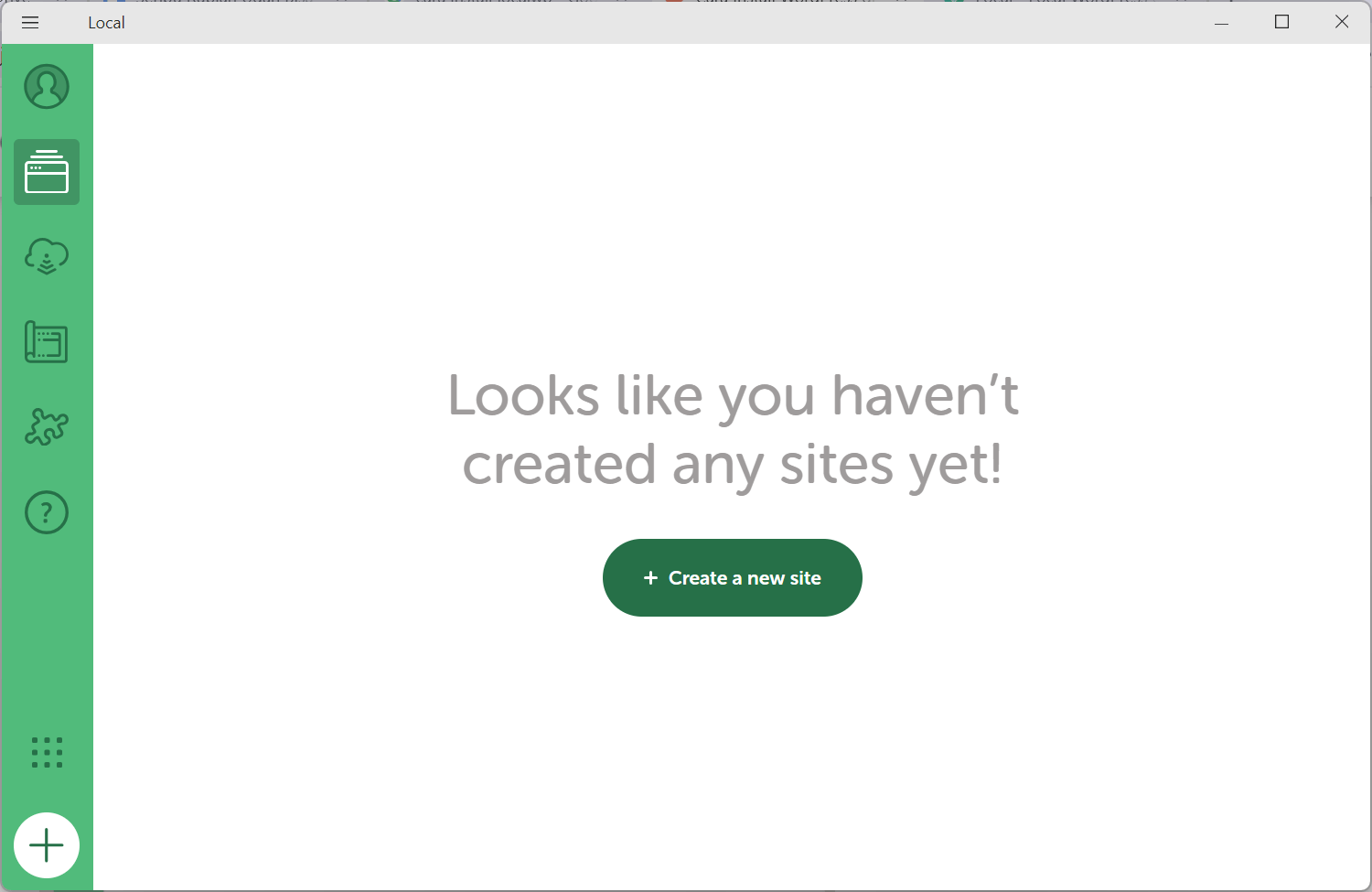This screenshot has height=892, width=1372.
Task: Open the hamburger menu in the title bar
Action: click(30, 22)
